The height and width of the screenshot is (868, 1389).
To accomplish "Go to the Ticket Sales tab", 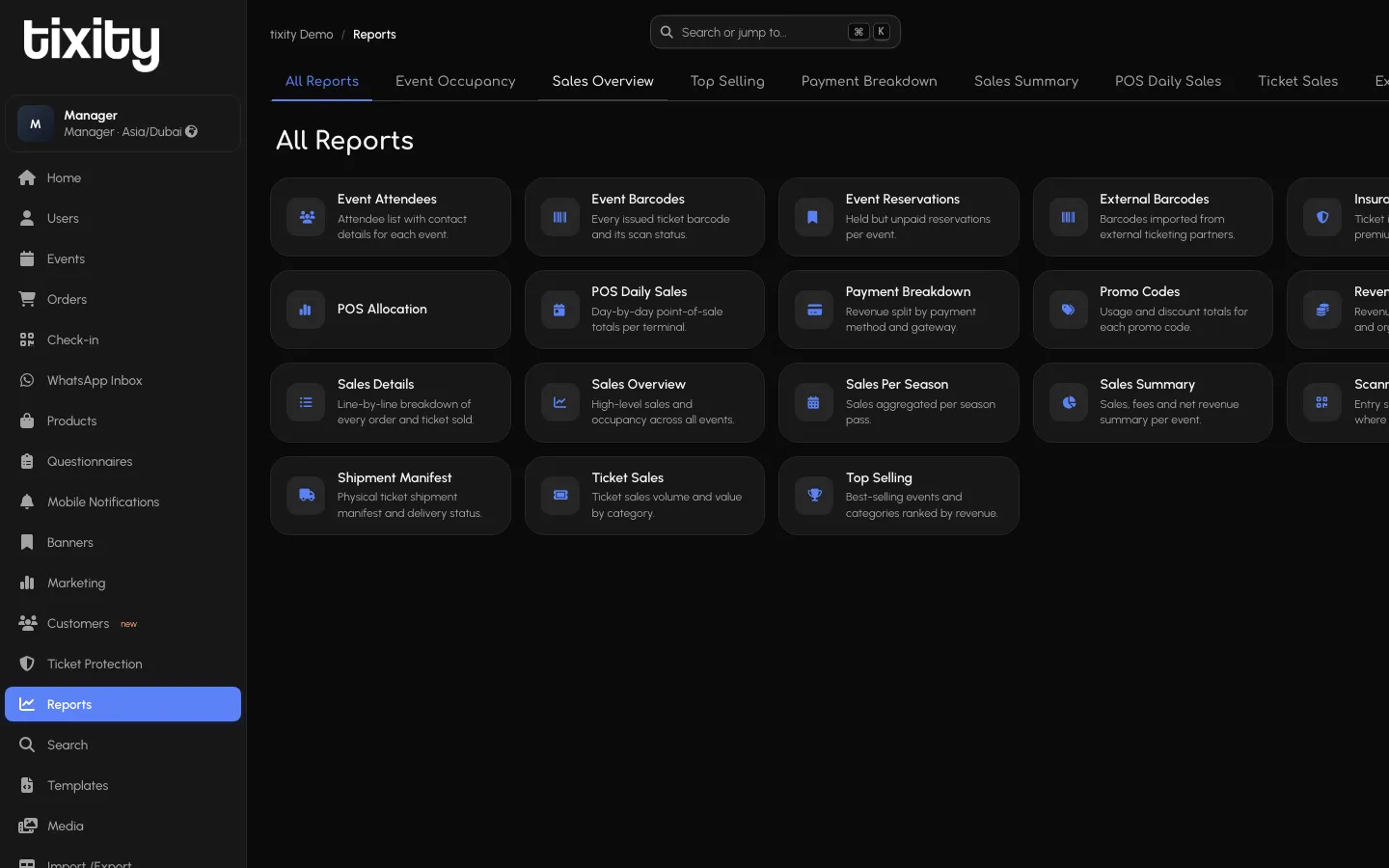I will click(1297, 81).
